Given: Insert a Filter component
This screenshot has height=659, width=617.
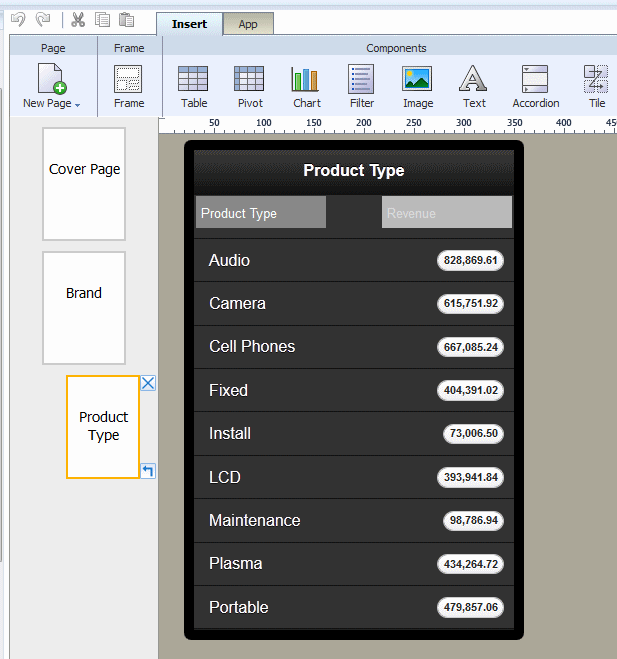Looking at the screenshot, I should tap(361, 86).
